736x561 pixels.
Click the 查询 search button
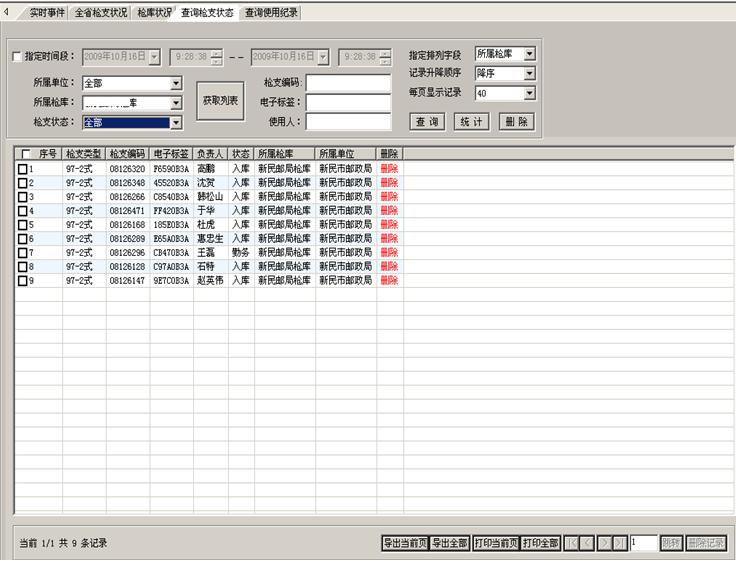pos(427,121)
